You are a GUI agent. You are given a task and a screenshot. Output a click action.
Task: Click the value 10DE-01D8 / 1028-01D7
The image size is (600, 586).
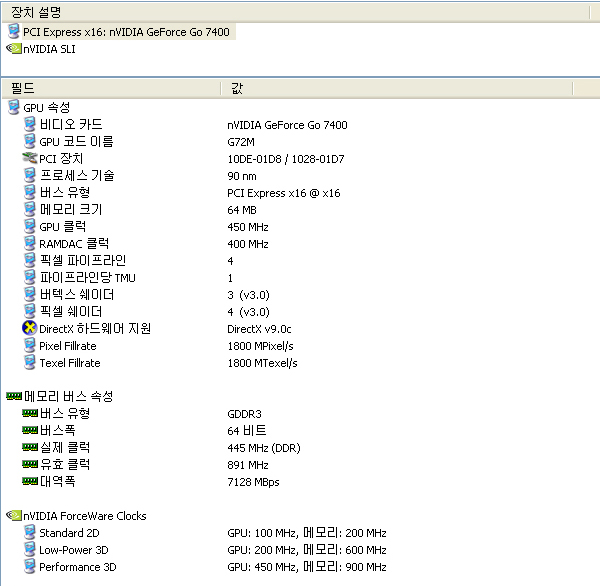pos(286,159)
